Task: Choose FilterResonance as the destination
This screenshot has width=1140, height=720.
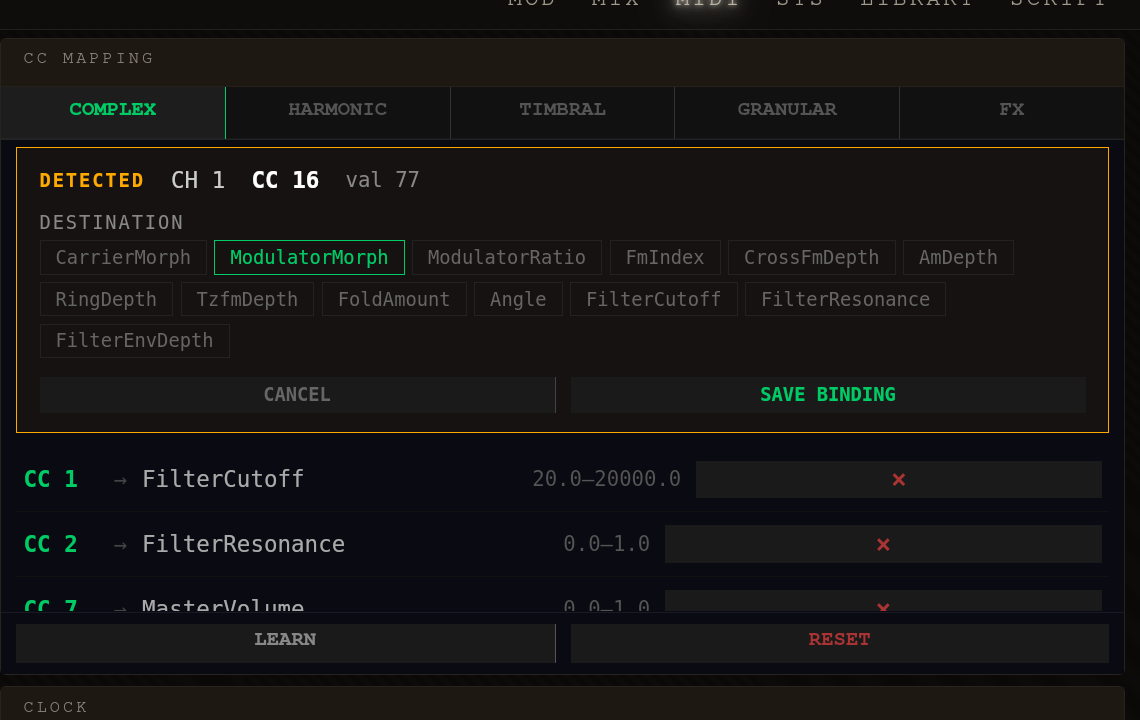Action: click(x=844, y=298)
